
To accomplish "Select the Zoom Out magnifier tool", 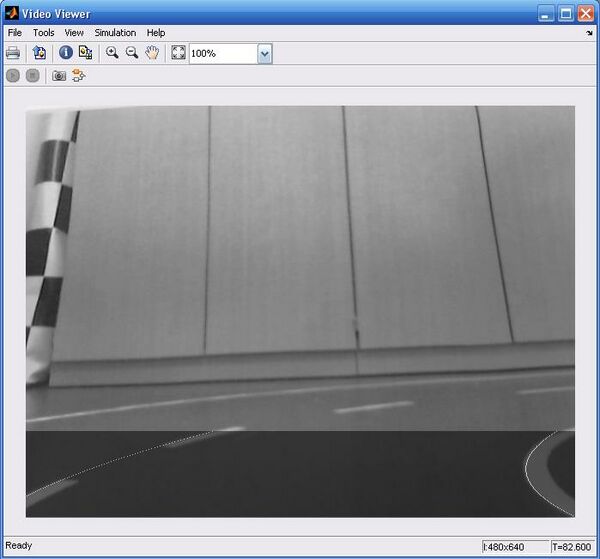I will pyautogui.click(x=131, y=53).
